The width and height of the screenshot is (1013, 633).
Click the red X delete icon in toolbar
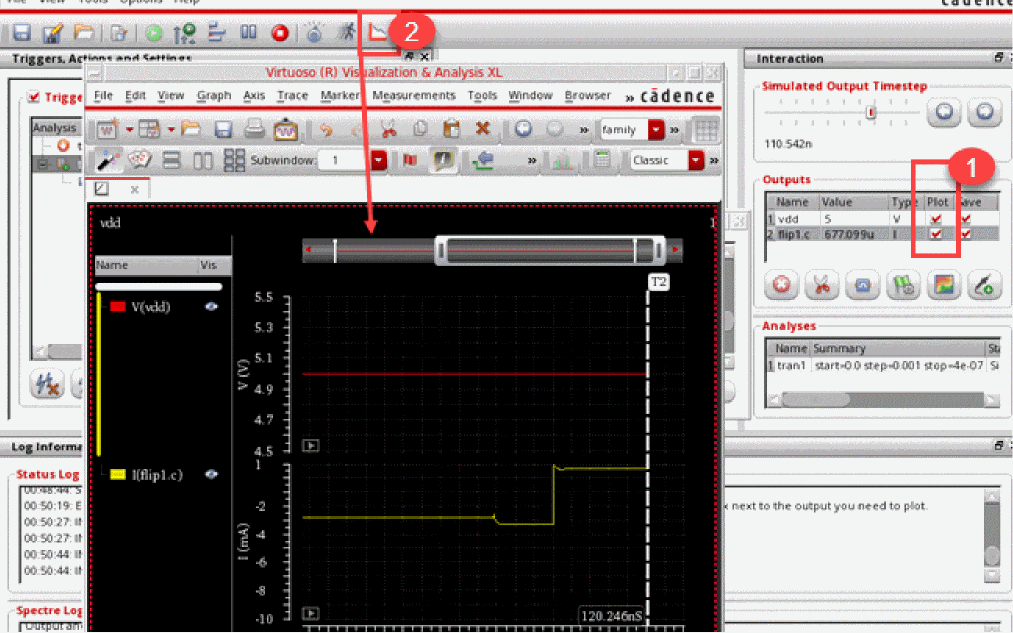482,129
